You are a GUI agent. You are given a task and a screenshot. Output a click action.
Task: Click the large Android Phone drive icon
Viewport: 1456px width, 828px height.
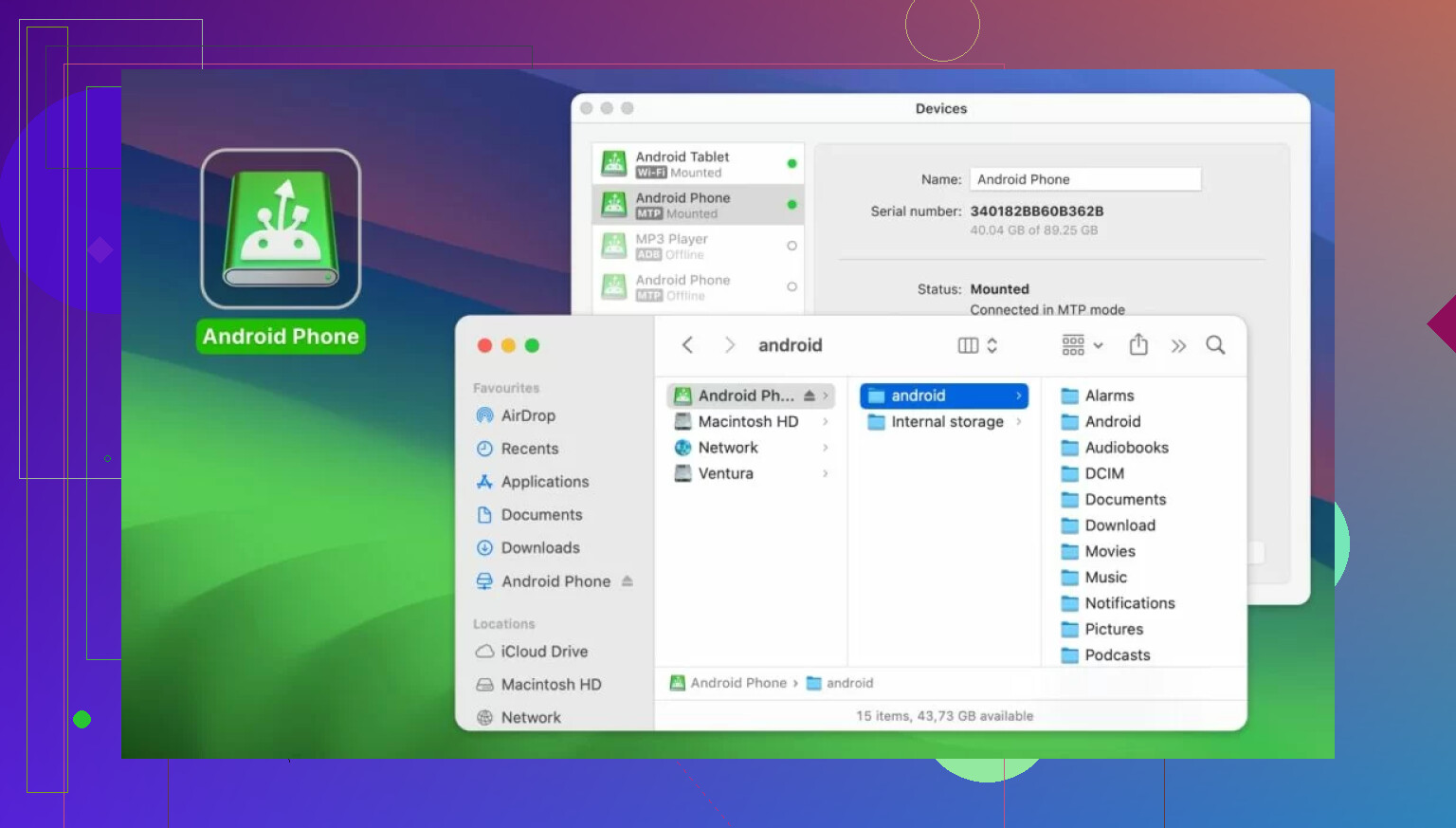(x=281, y=229)
